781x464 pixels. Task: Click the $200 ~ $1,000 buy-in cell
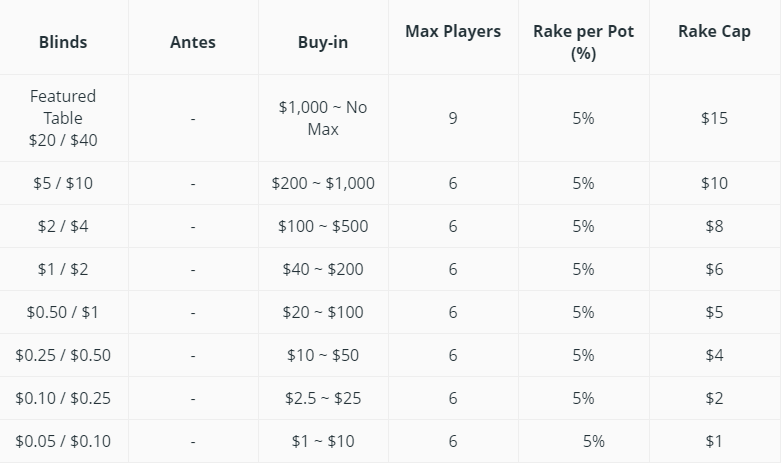(323, 183)
